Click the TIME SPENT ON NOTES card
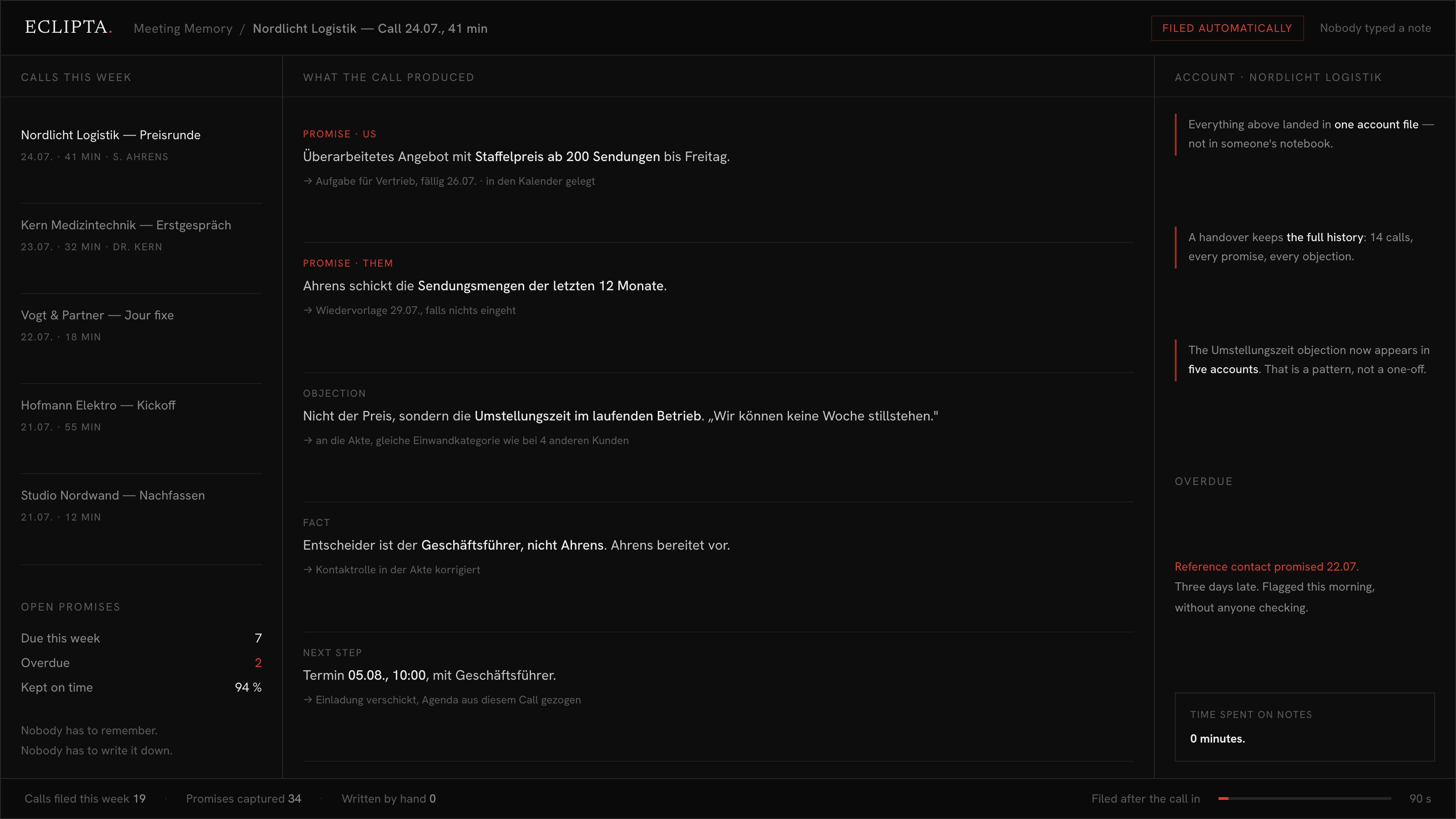 [x=1304, y=727]
